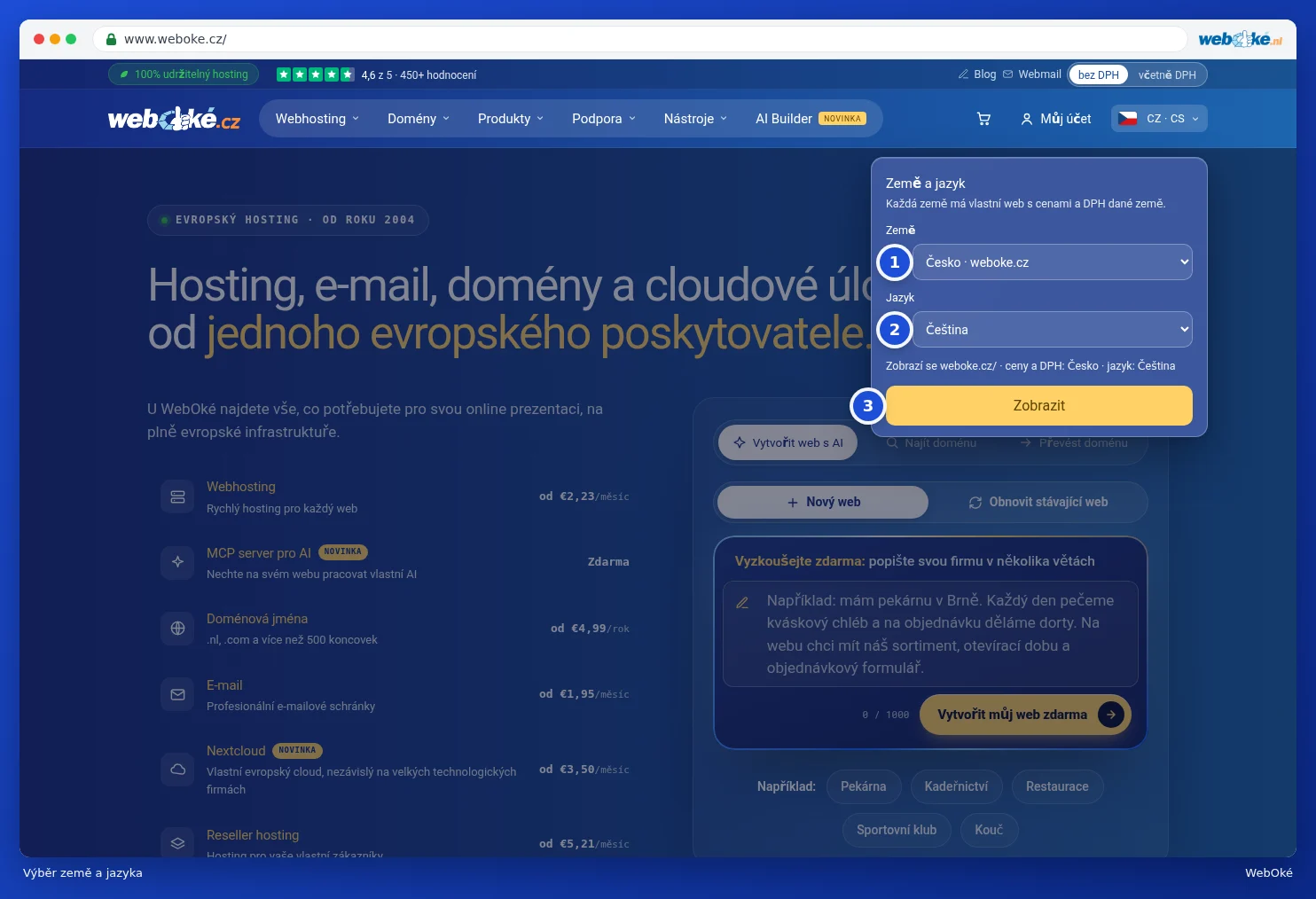Click the Reseller hosting layers icon
This screenshot has width=1316, height=899.
(177, 843)
